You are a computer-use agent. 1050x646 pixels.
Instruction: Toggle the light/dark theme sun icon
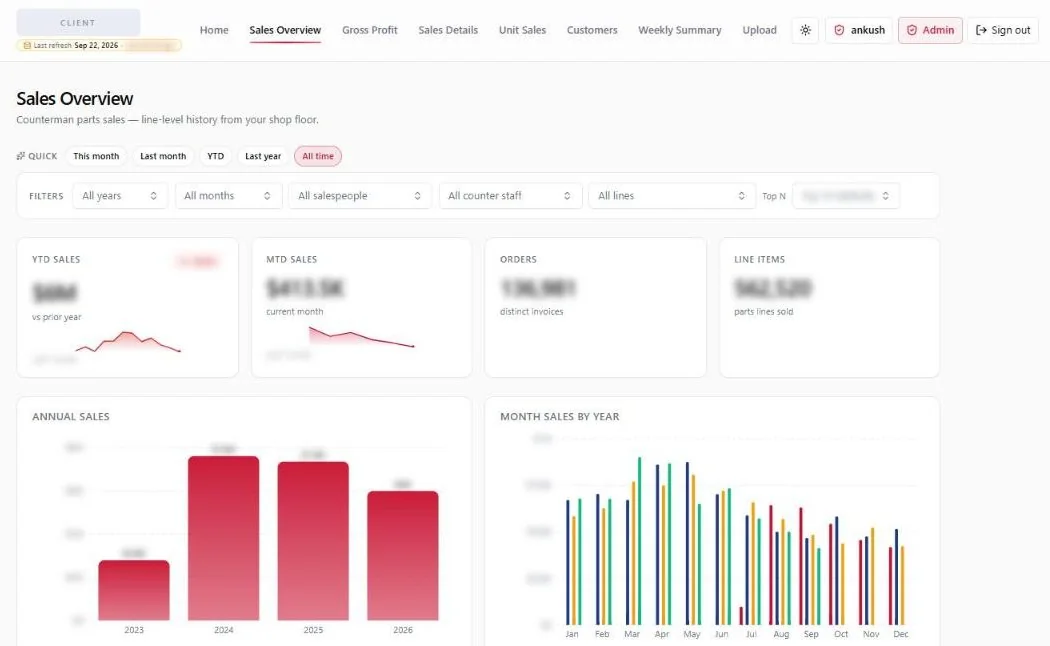point(805,30)
